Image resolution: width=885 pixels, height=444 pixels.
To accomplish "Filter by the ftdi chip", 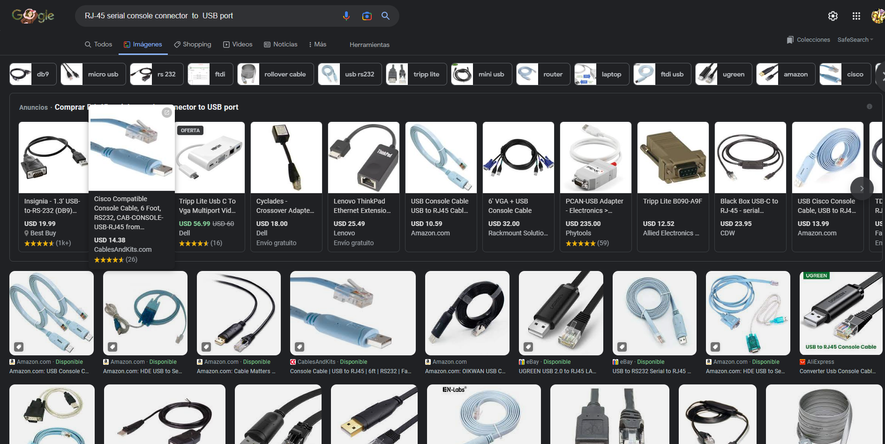I will pyautogui.click(x=210, y=74).
